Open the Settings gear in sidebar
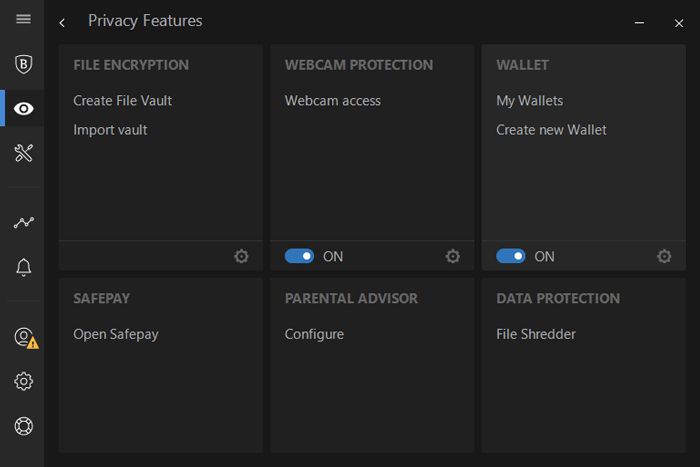This screenshot has height=467, width=700. click(24, 381)
